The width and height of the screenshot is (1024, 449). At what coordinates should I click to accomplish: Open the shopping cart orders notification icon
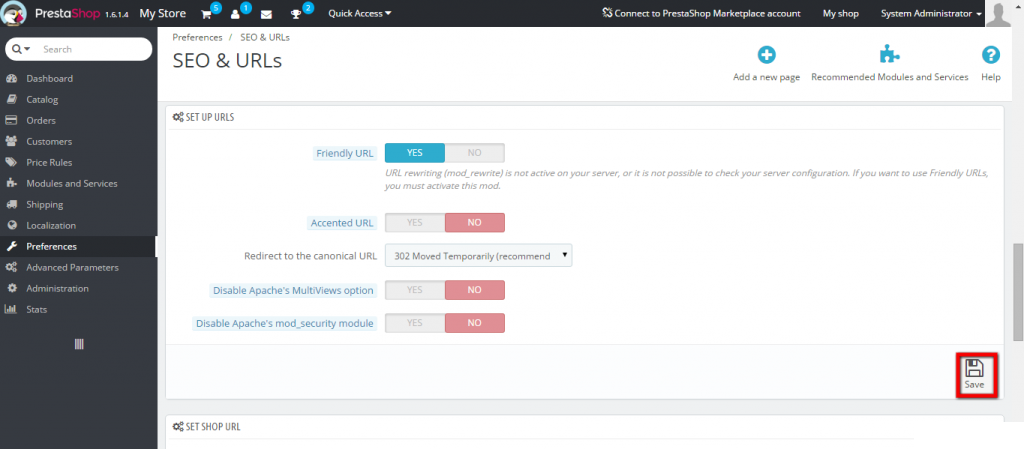coord(206,14)
